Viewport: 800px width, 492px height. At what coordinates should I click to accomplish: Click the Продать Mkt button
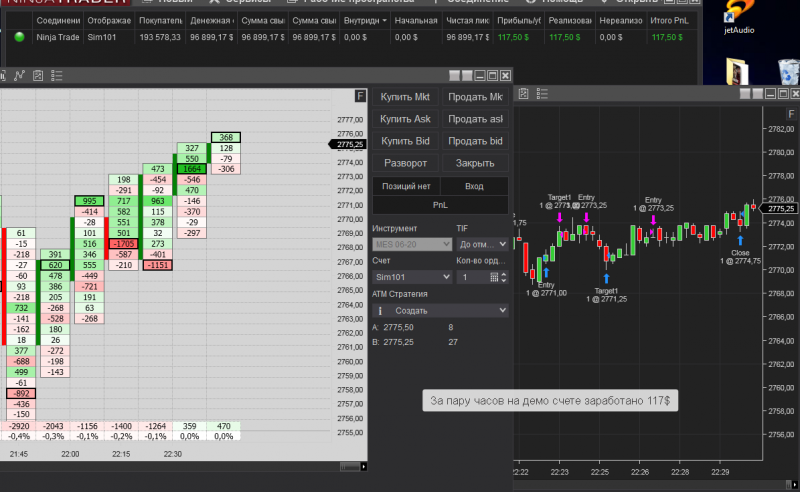(x=475, y=97)
